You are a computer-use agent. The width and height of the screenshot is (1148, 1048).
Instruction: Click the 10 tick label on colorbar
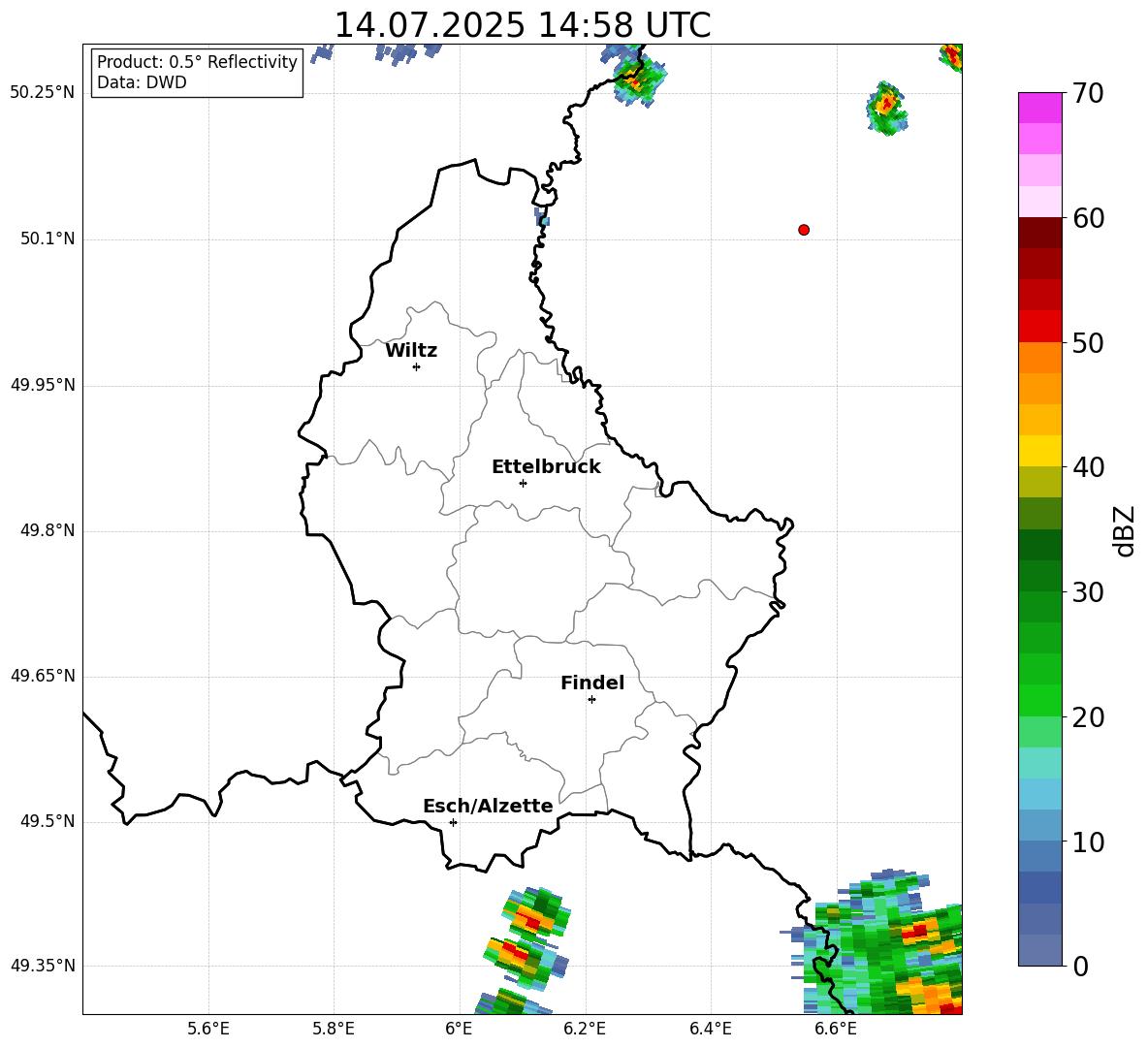tap(1088, 842)
